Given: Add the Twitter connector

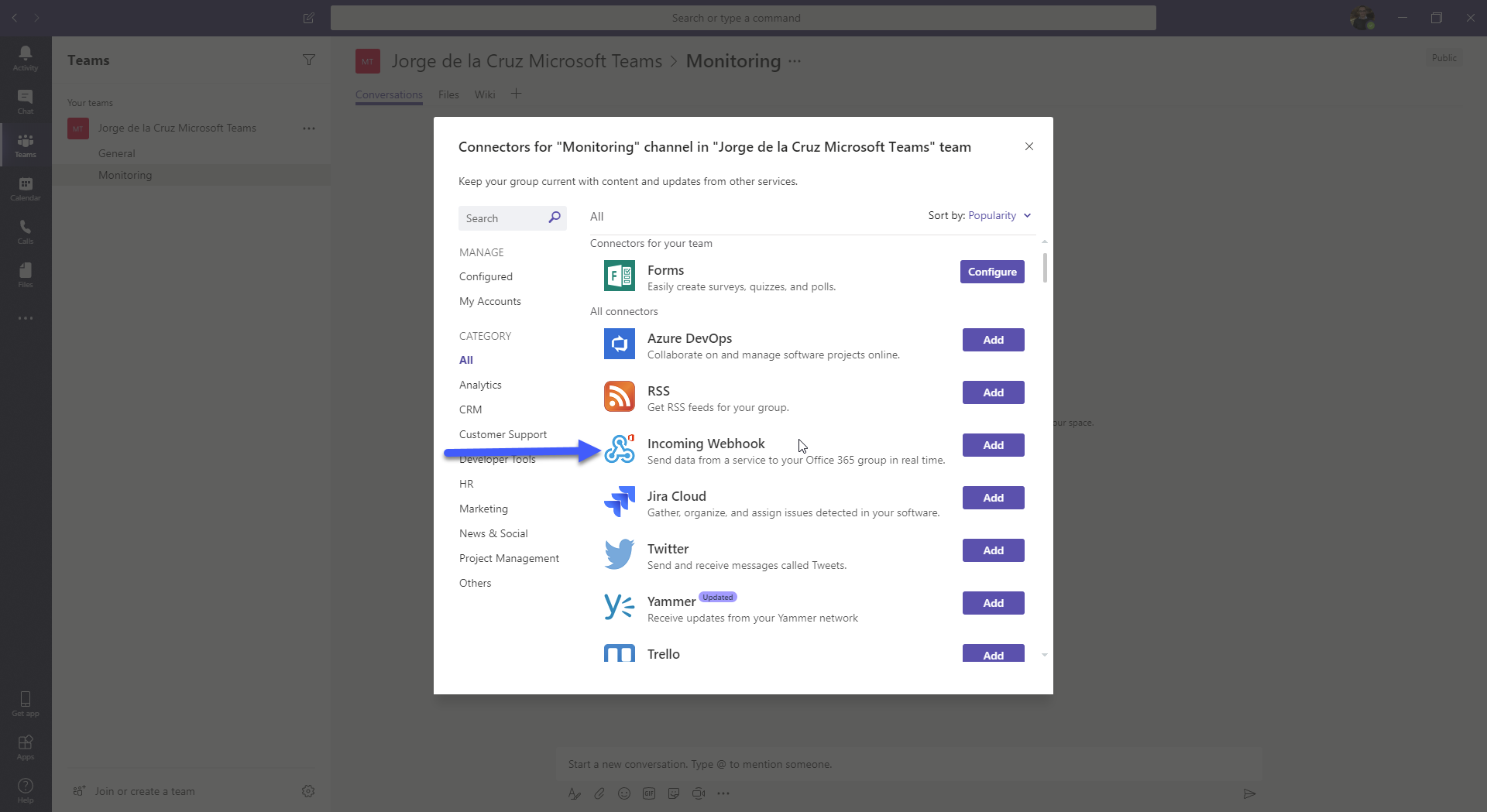Looking at the screenshot, I should coord(994,550).
